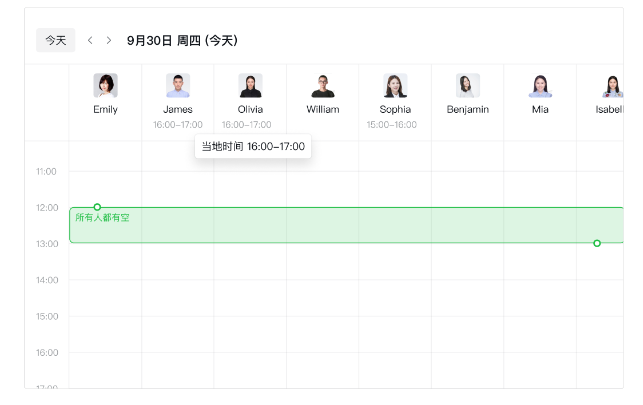The image size is (643, 405).
Task: Click James's avatar photo
Action: (x=178, y=86)
